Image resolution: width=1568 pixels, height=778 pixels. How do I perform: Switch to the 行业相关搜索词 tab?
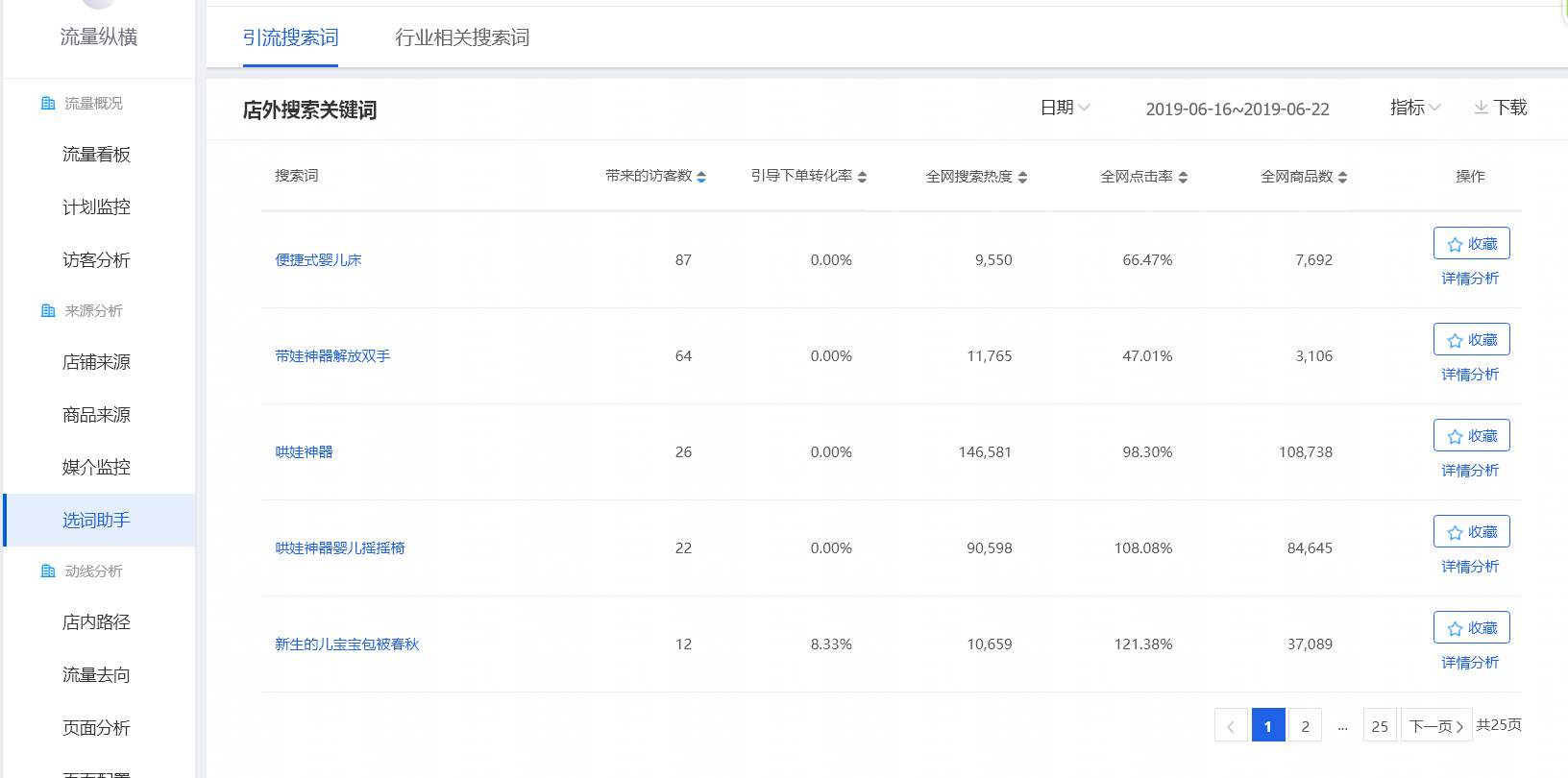pyautogui.click(x=462, y=37)
